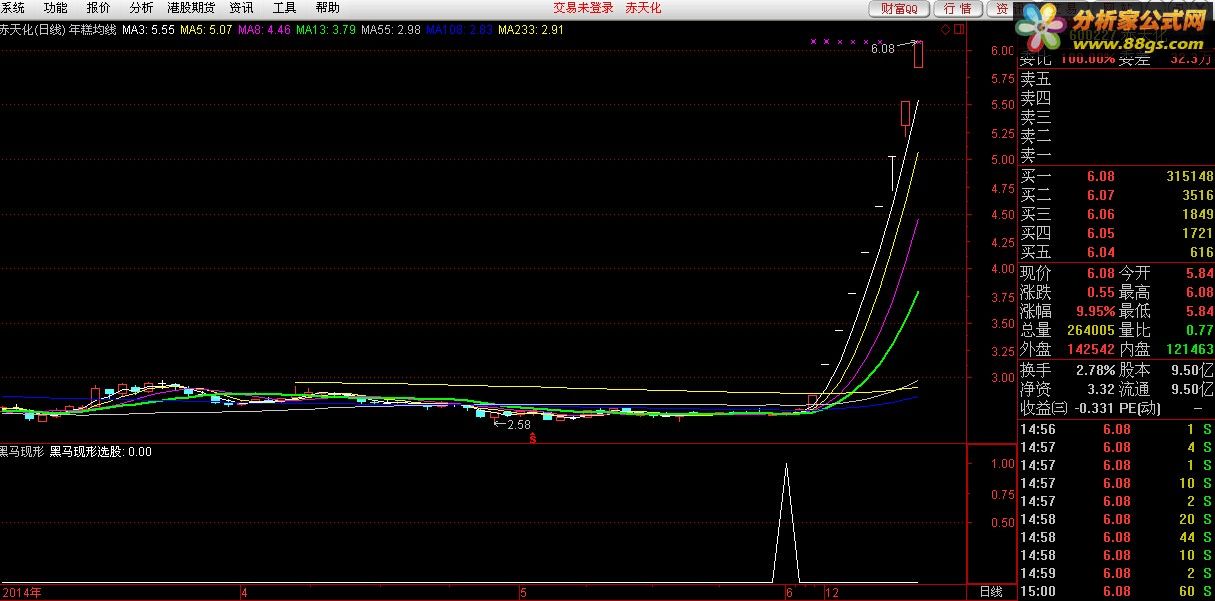This screenshot has height=601, width=1215.
Task: Click the 内盘 value 121463
Action: (x=1189, y=349)
